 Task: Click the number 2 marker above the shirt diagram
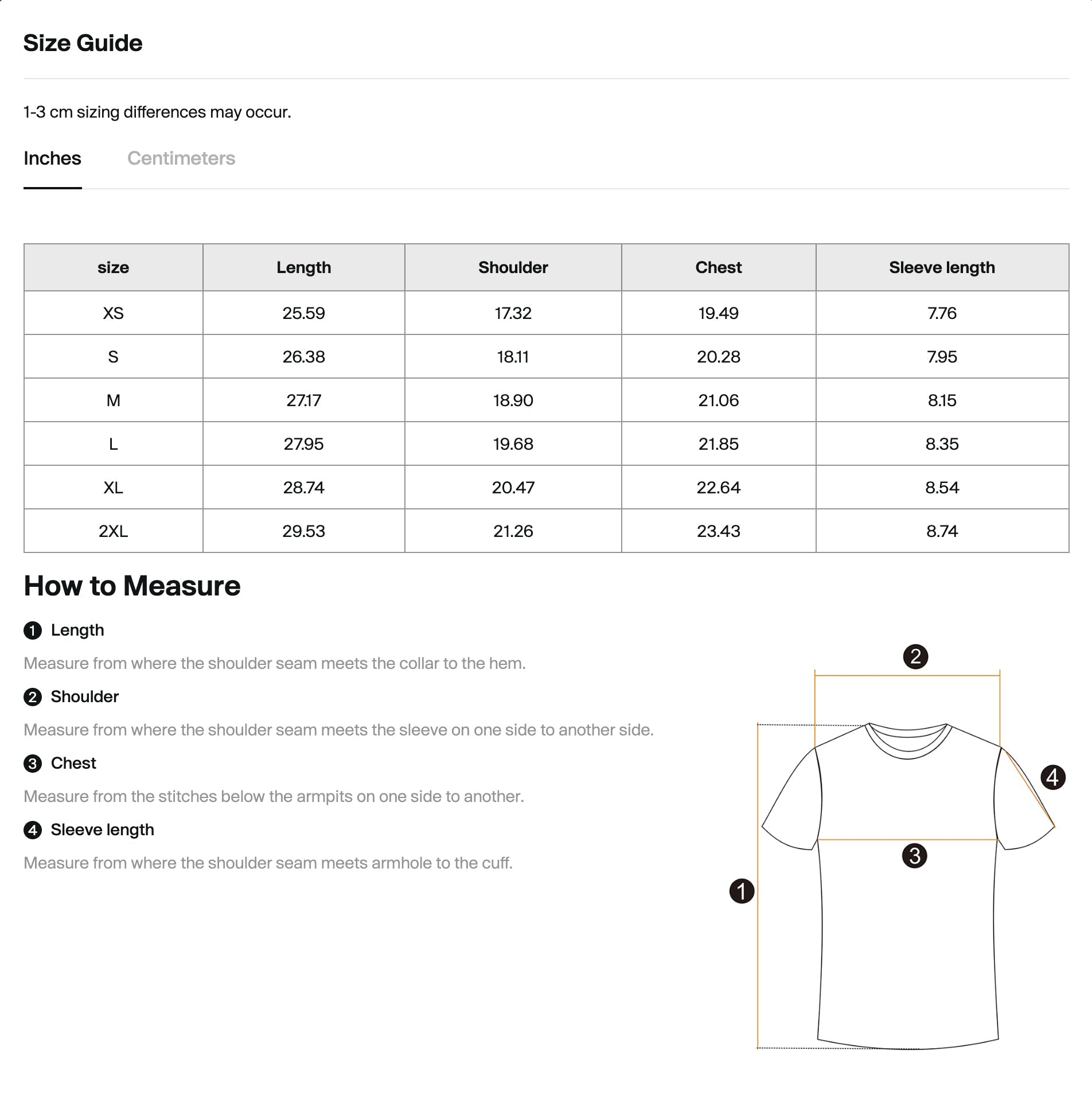pyautogui.click(x=915, y=656)
